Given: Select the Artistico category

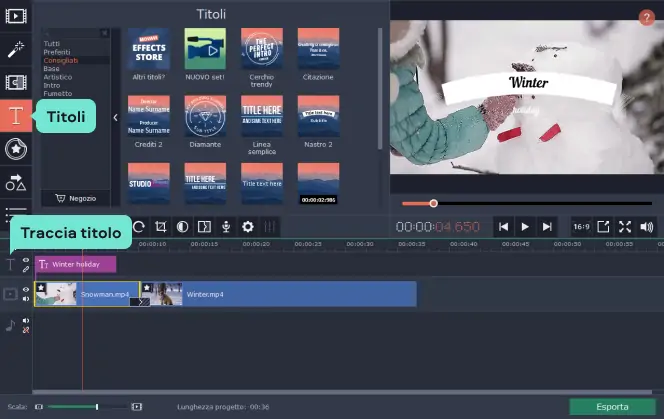Looking at the screenshot, I should coord(58,77).
